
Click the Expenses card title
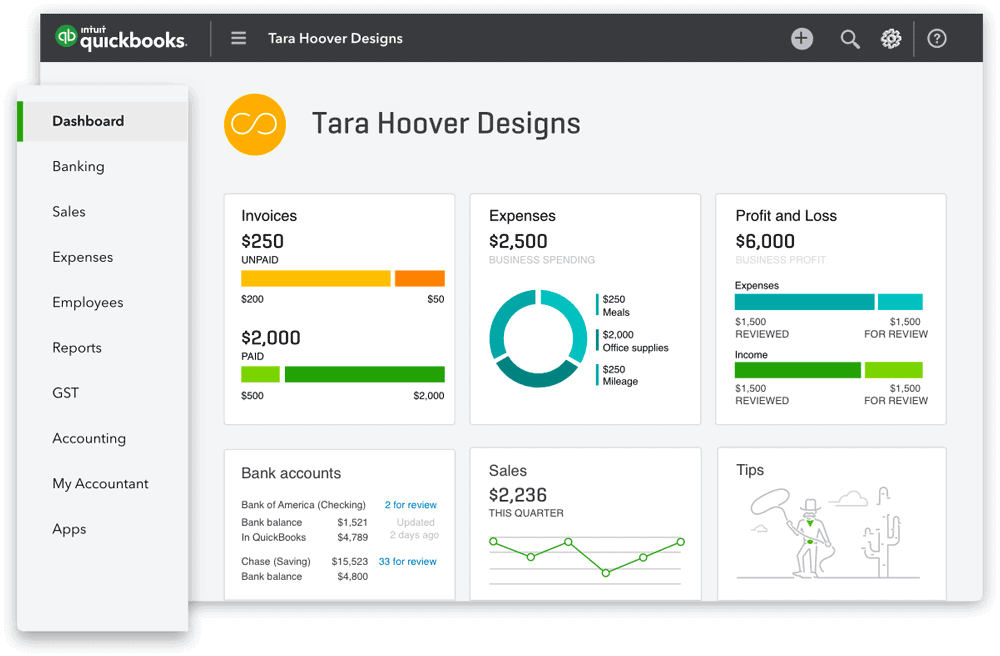(x=522, y=216)
